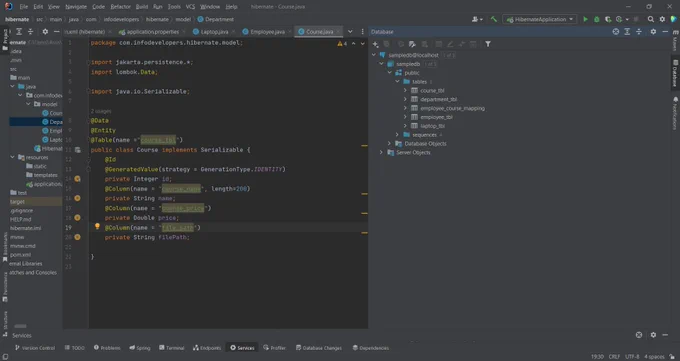Hide the Database tool window
This screenshot has width=680, height=361.
[x=665, y=32]
